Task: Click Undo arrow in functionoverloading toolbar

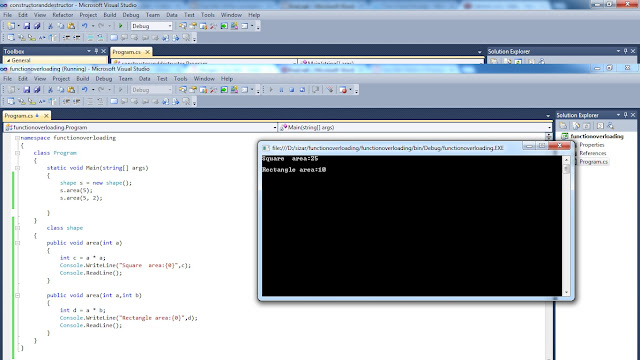Action: pyautogui.click(x=84, y=90)
